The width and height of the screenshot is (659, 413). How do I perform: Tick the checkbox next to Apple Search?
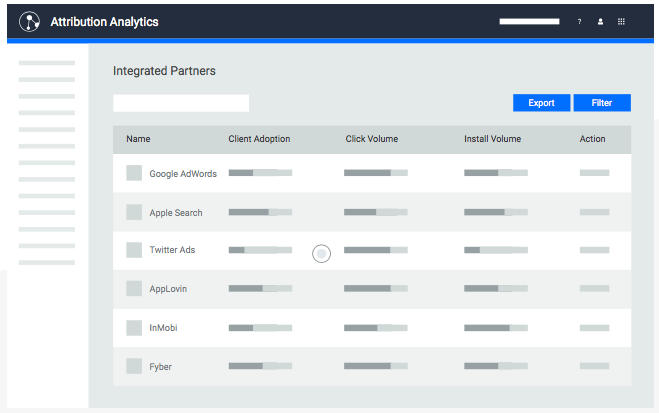pos(134,212)
